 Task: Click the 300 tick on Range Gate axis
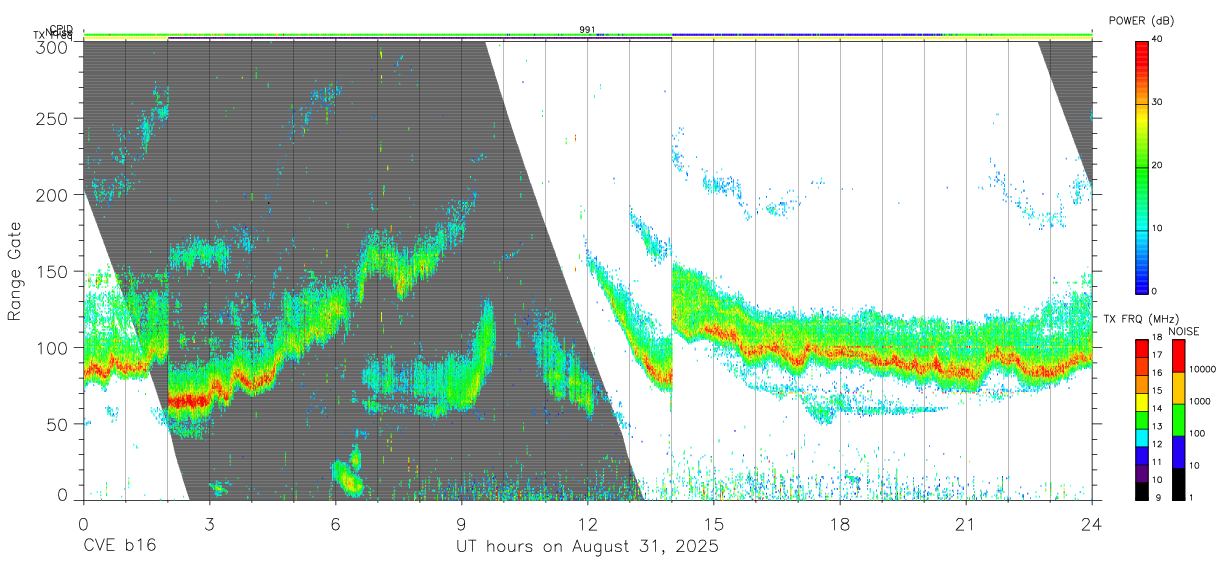[51, 46]
